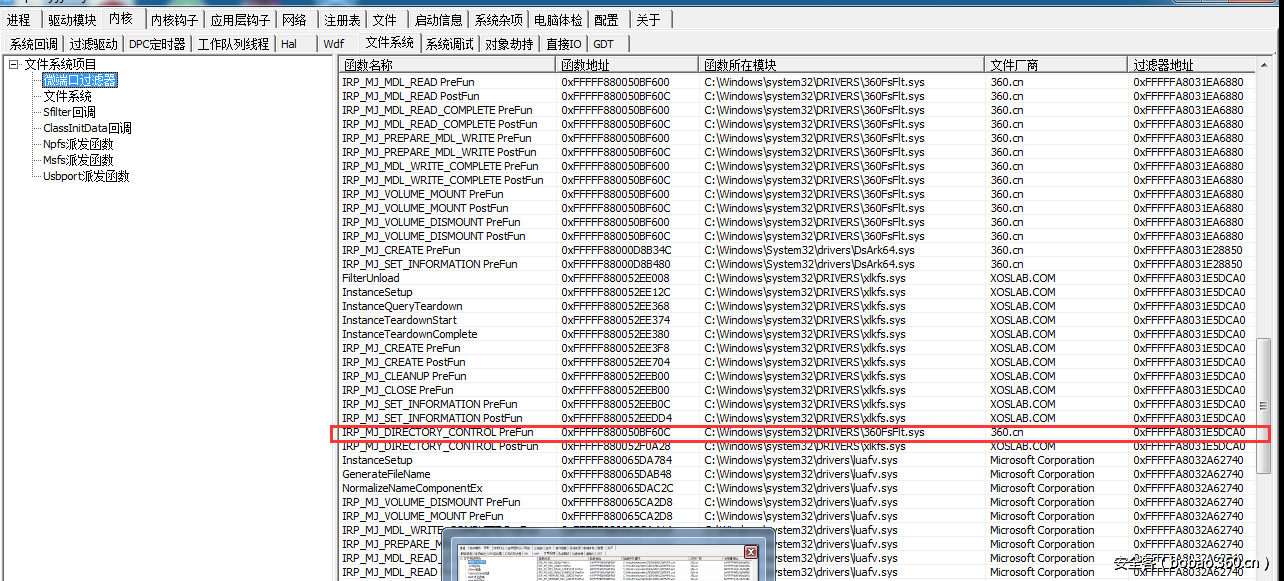Select Usbport派发函数 tree item

pyautogui.click(x=86, y=176)
